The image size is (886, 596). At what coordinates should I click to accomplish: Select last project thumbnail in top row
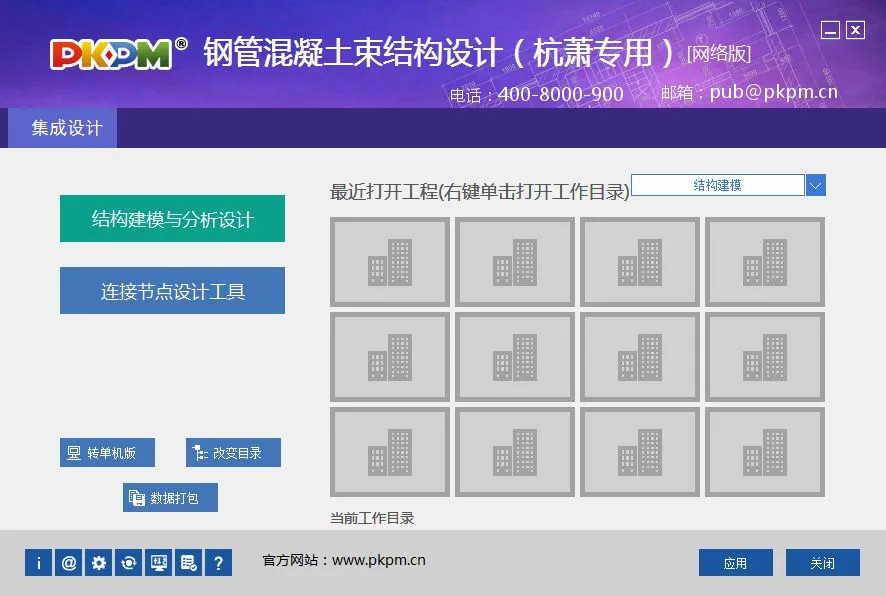tap(765, 262)
